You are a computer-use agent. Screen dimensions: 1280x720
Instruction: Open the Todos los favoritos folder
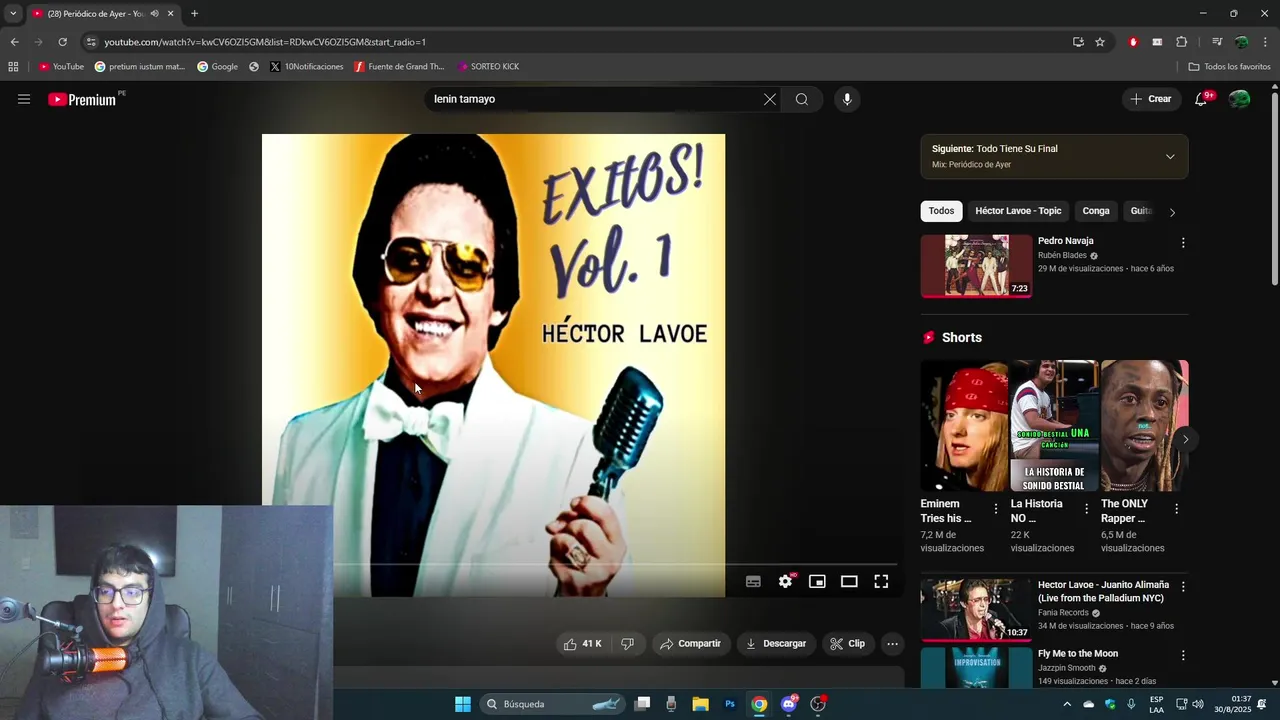pyautogui.click(x=1229, y=67)
